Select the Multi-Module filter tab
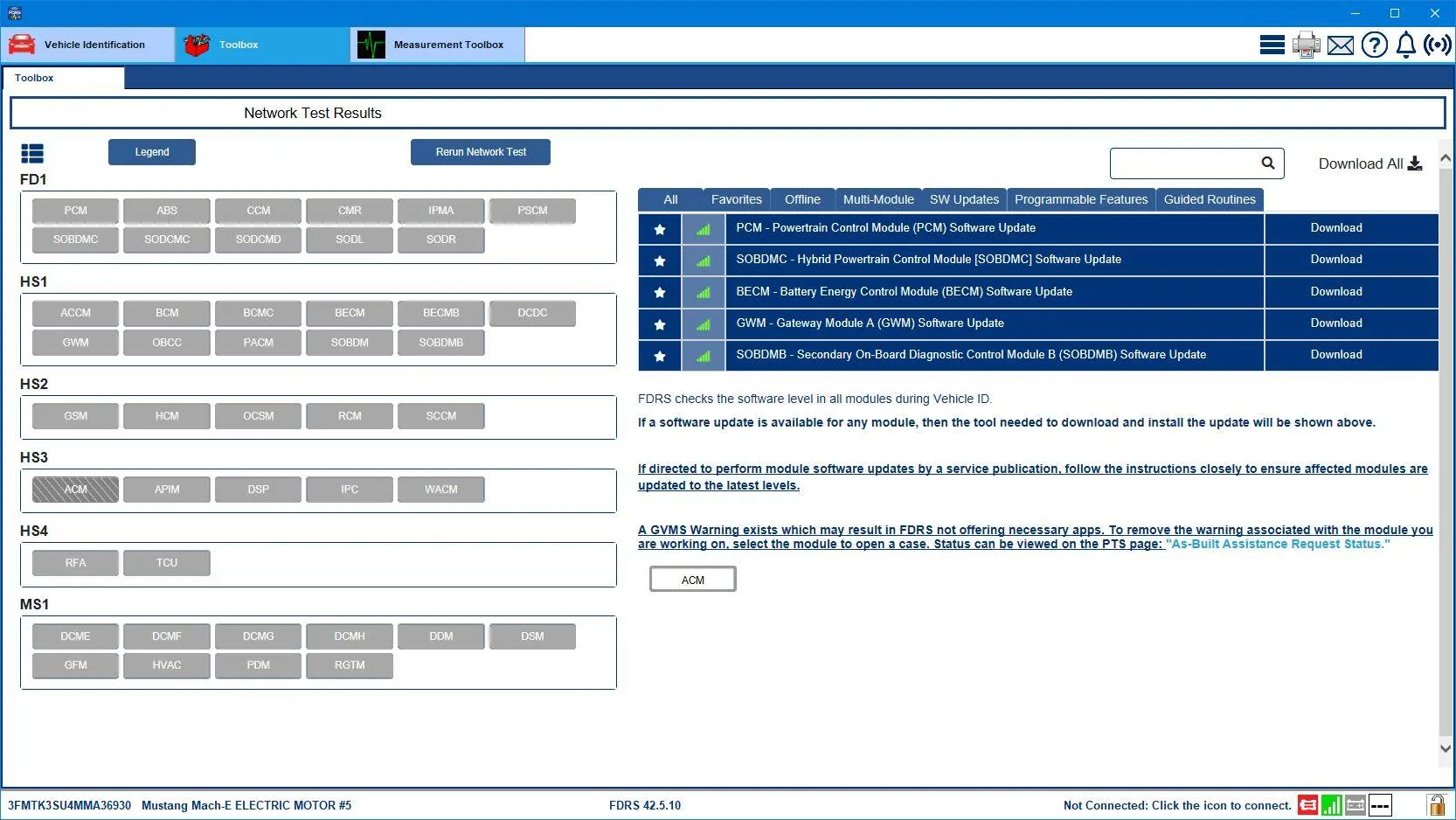This screenshot has width=1456, height=820. [878, 199]
